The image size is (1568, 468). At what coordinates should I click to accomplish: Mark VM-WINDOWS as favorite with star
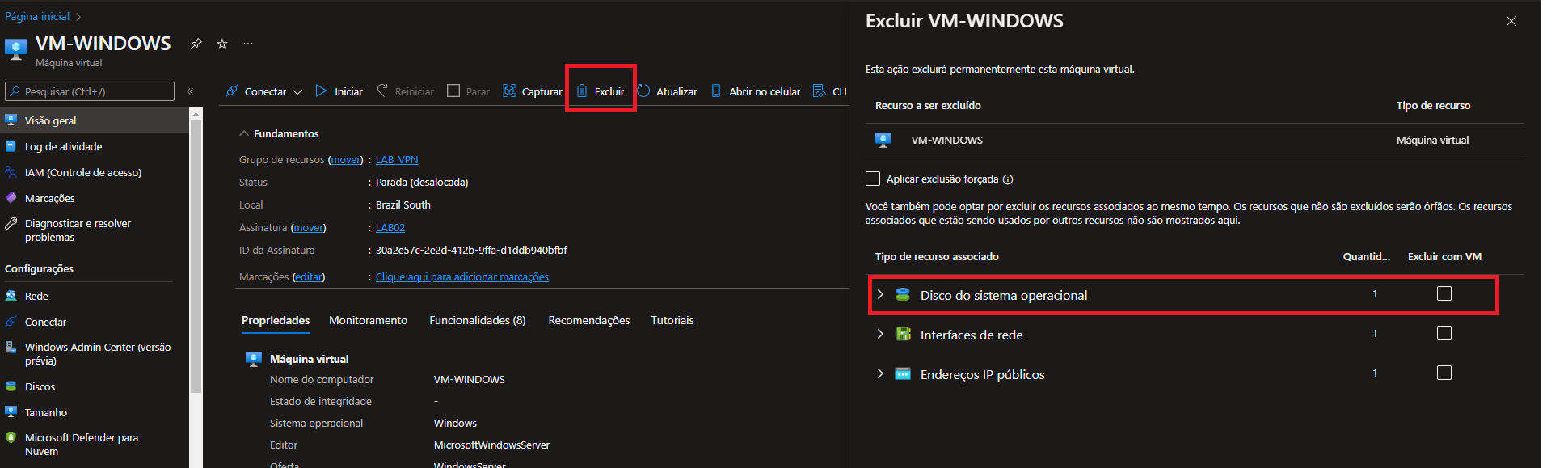[222, 44]
